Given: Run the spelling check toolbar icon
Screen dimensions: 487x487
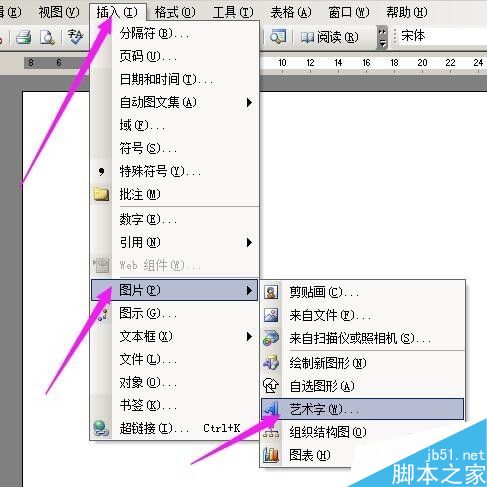Looking at the screenshot, I should 75,37.
